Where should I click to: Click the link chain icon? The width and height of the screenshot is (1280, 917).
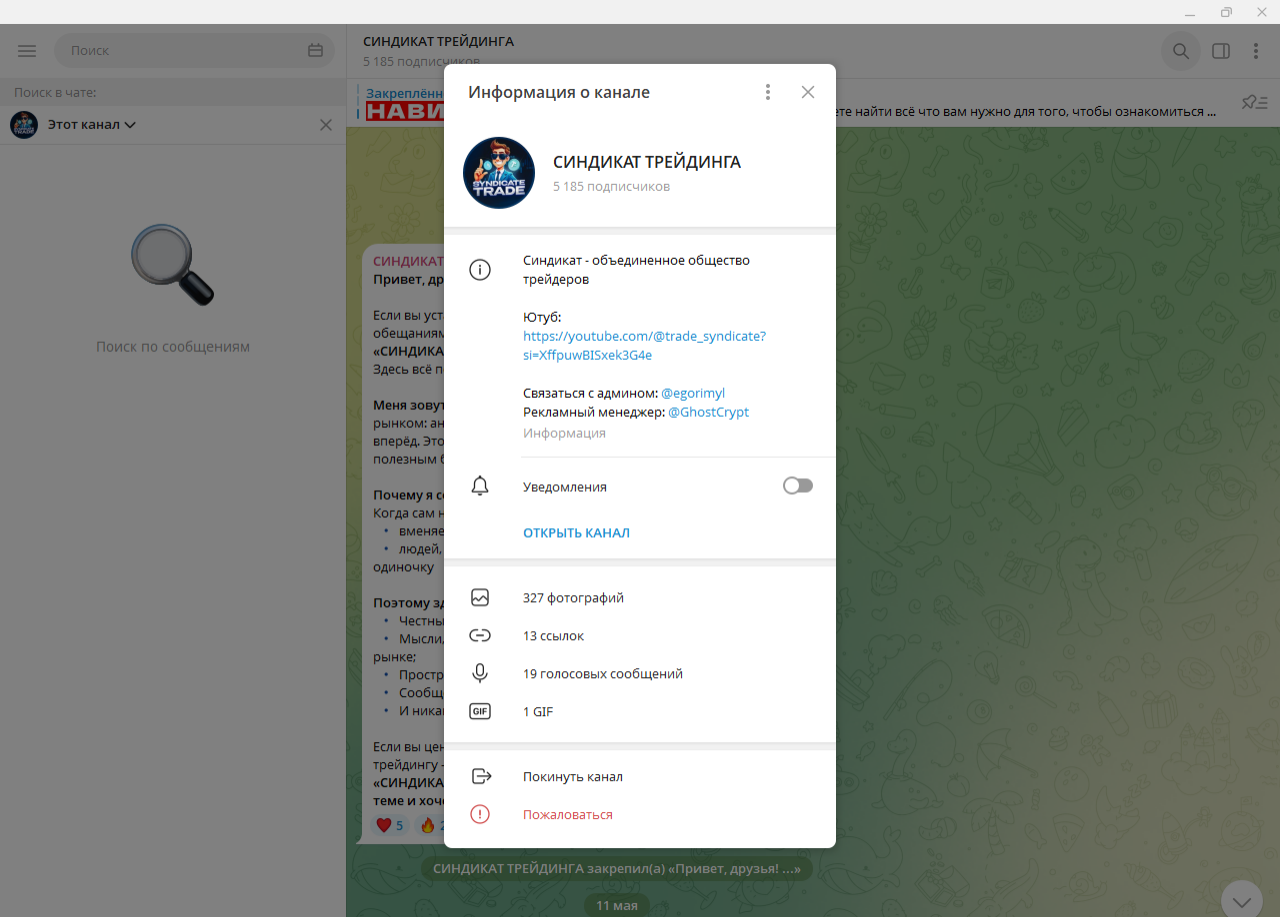click(480, 636)
